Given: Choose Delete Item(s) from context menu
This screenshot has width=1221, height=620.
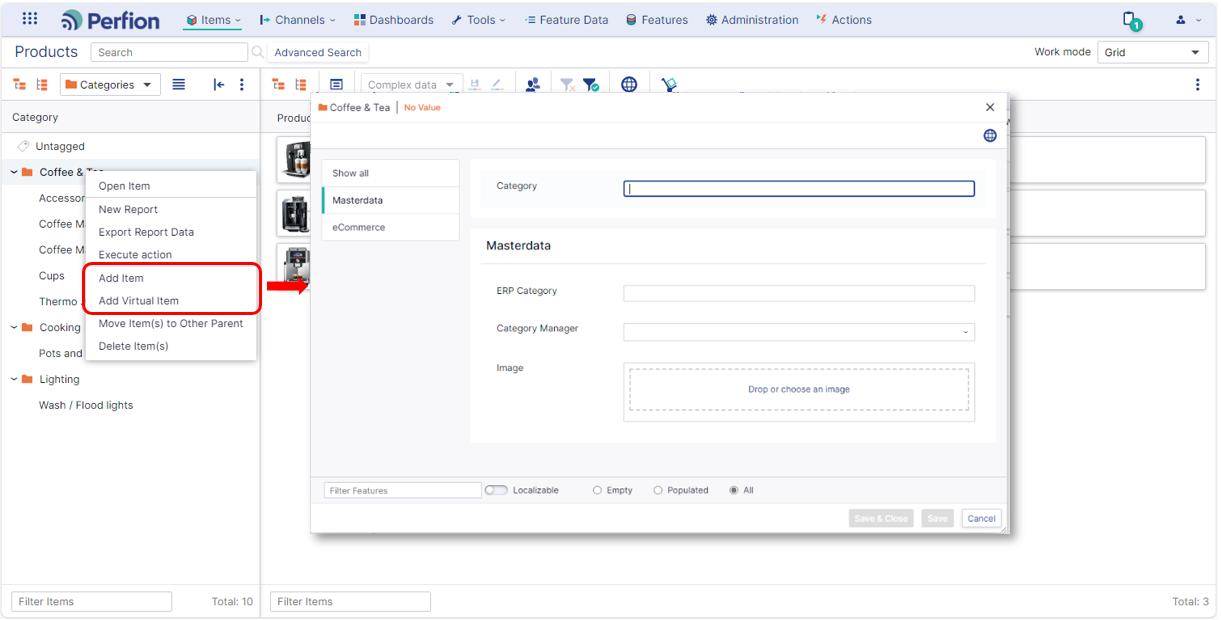Looking at the screenshot, I should coord(133,346).
